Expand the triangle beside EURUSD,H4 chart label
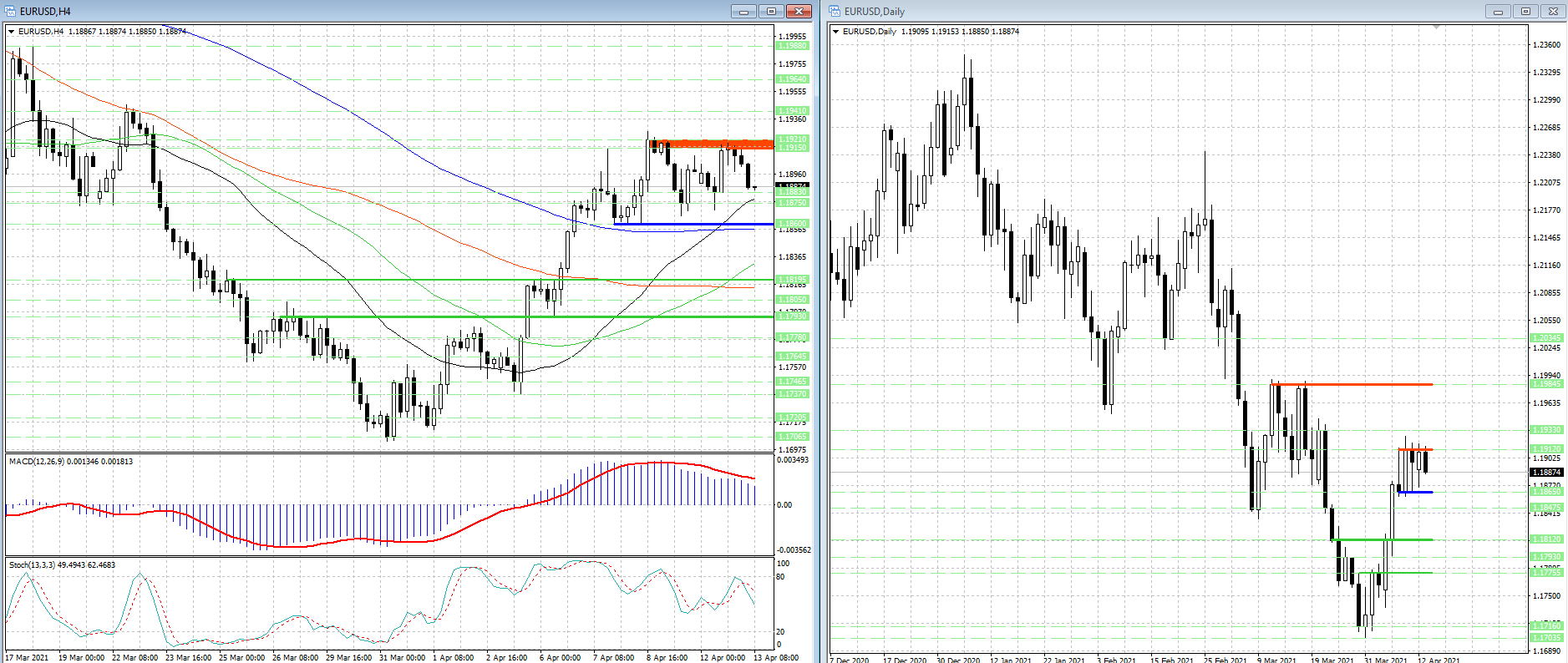 coord(12,32)
